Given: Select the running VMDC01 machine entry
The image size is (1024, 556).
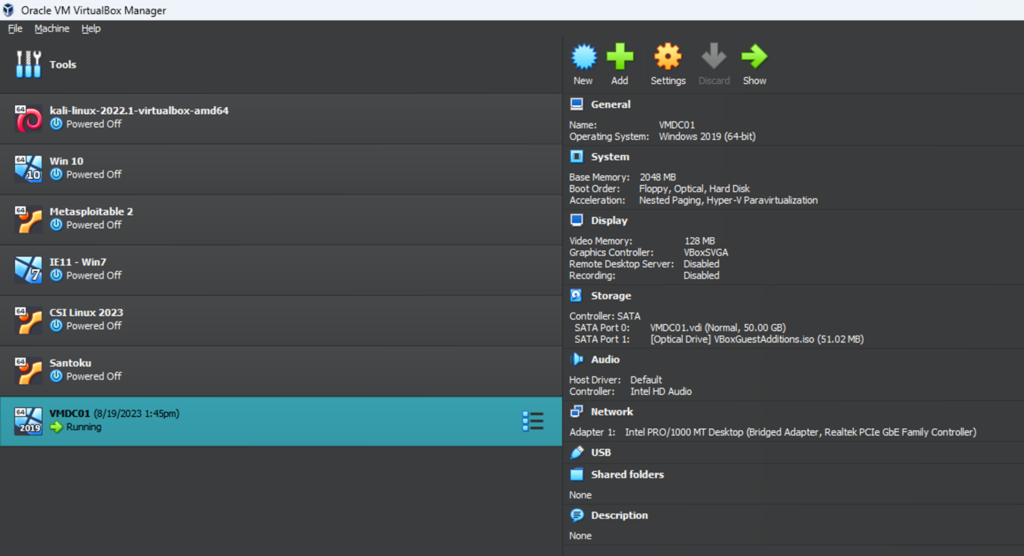Looking at the screenshot, I should (x=281, y=421).
